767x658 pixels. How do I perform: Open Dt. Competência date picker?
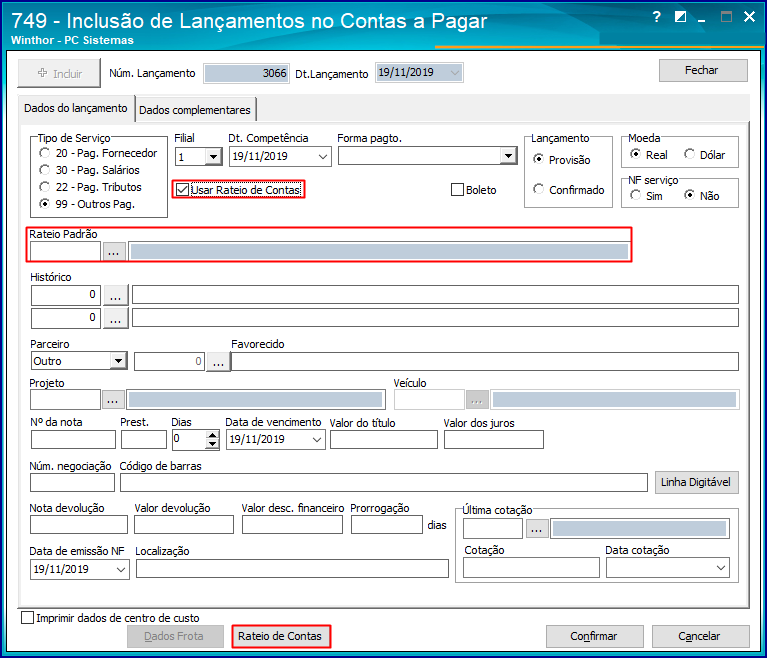click(x=322, y=157)
